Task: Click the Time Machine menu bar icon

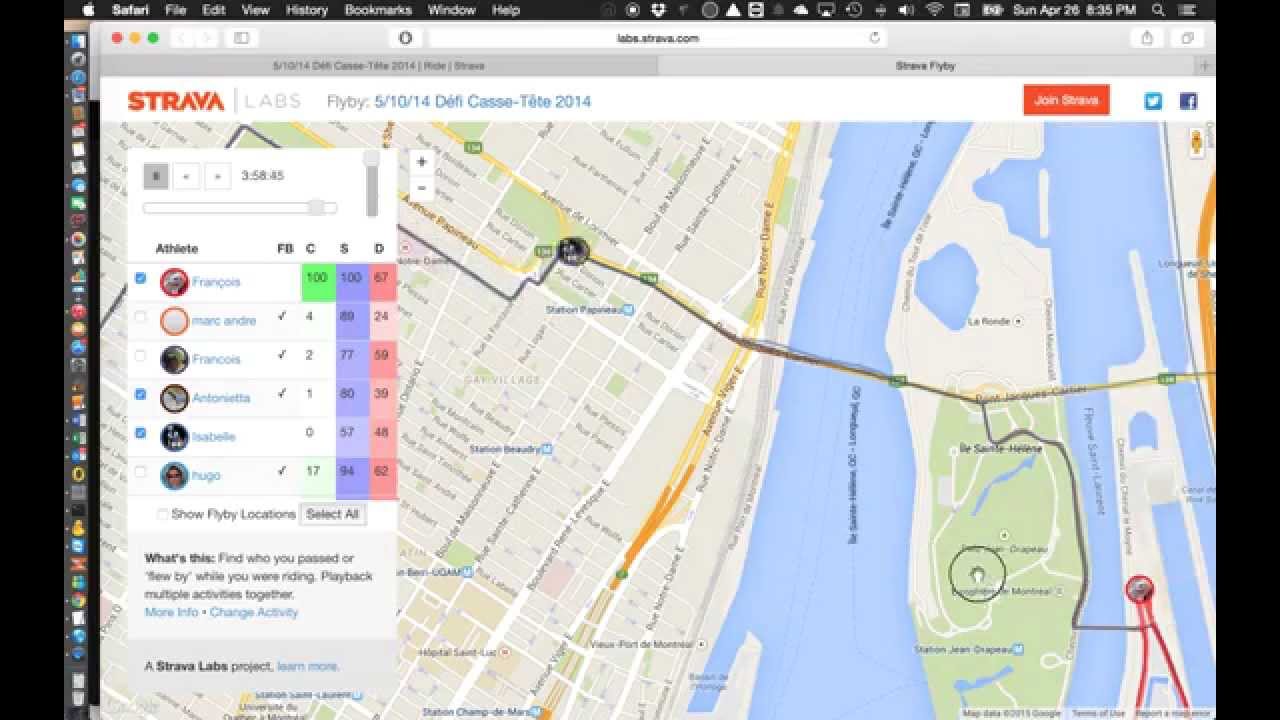Action: [x=854, y=10]
